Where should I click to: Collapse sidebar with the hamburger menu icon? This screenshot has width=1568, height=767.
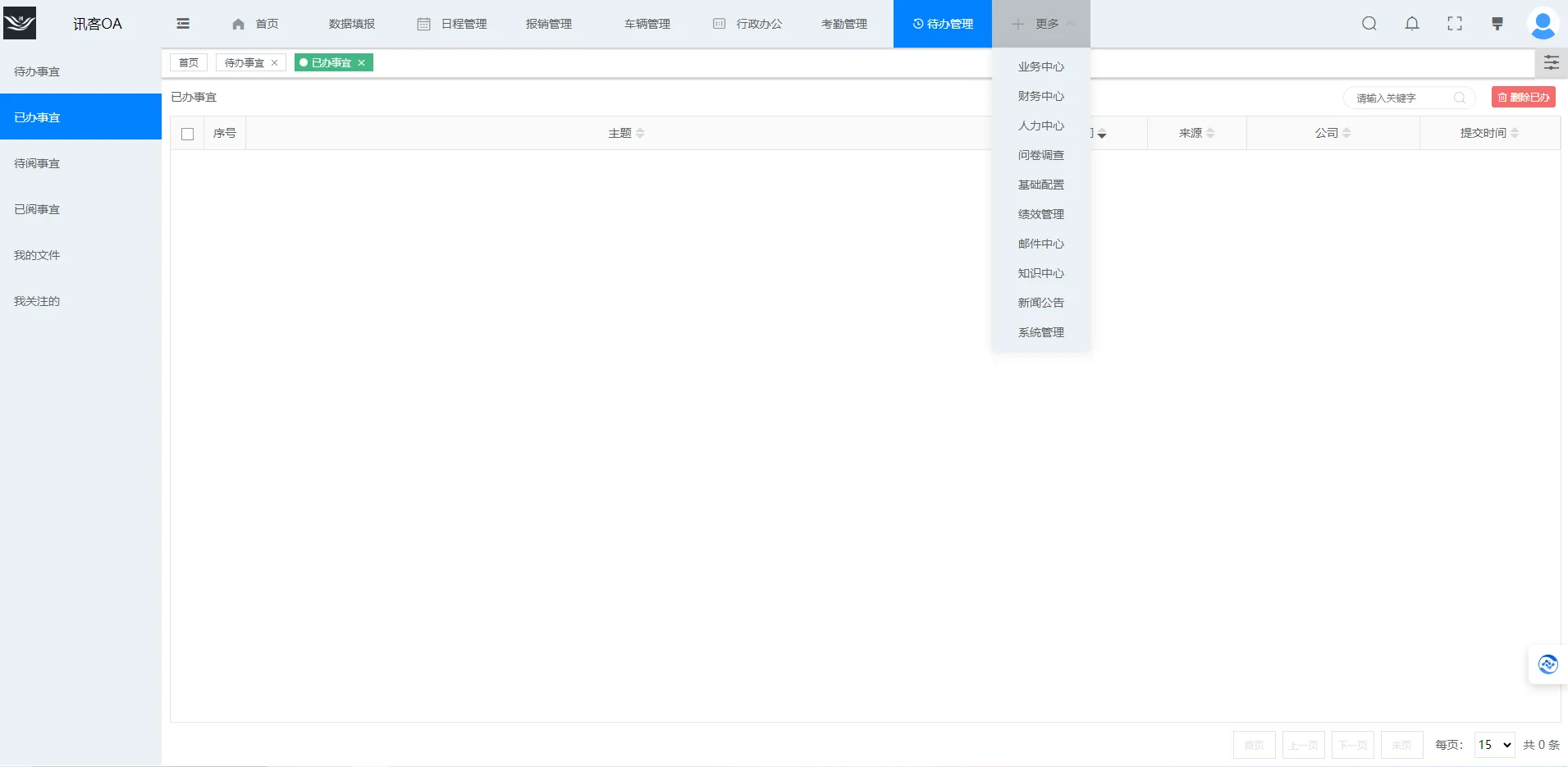pyautogui.click(x=183, y=24)
